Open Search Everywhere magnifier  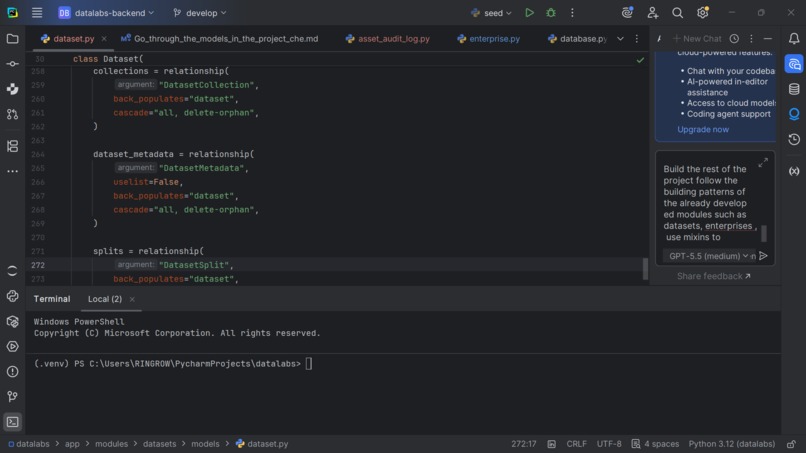(677, 13)
